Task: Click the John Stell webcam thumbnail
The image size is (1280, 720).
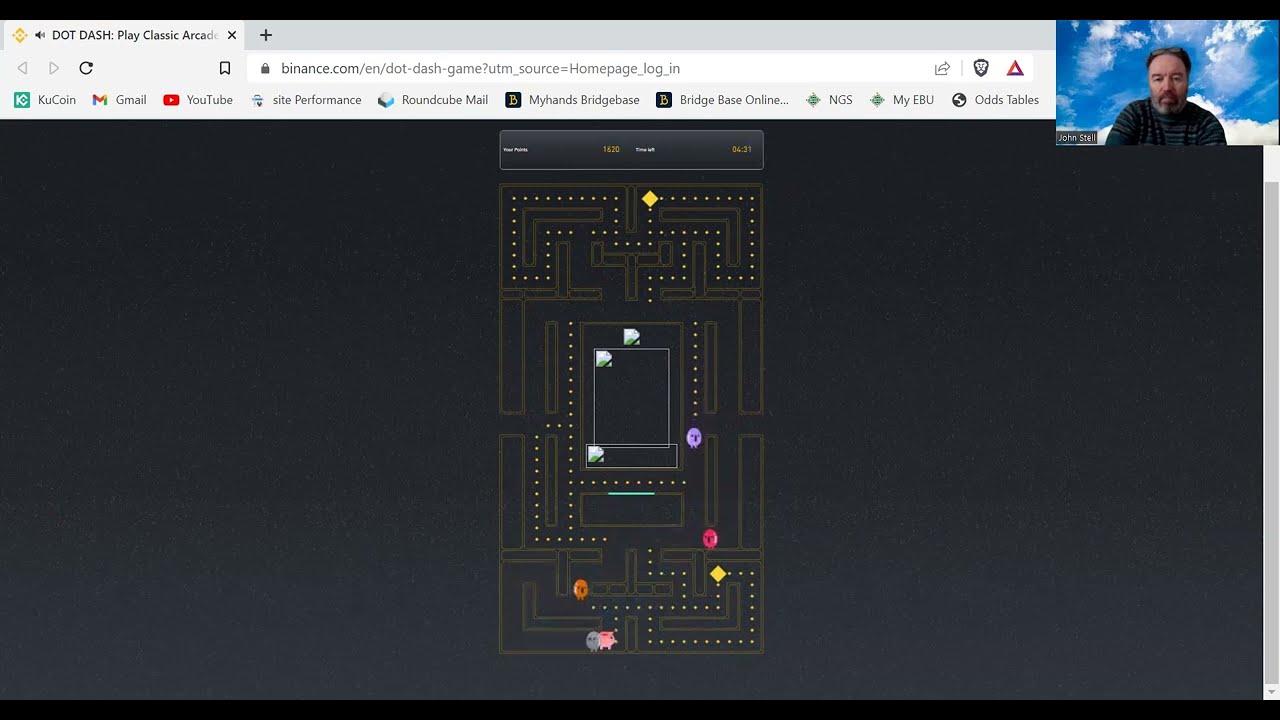Action: (x=1167, y=82)
